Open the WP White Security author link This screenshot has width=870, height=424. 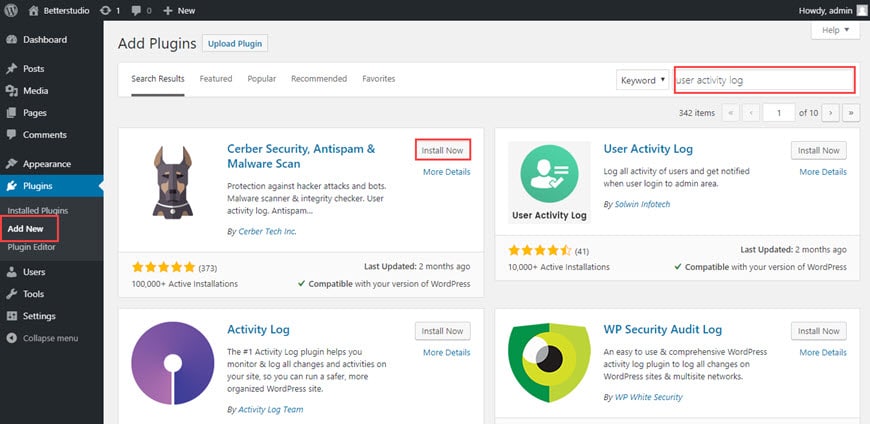click(649, 397)
